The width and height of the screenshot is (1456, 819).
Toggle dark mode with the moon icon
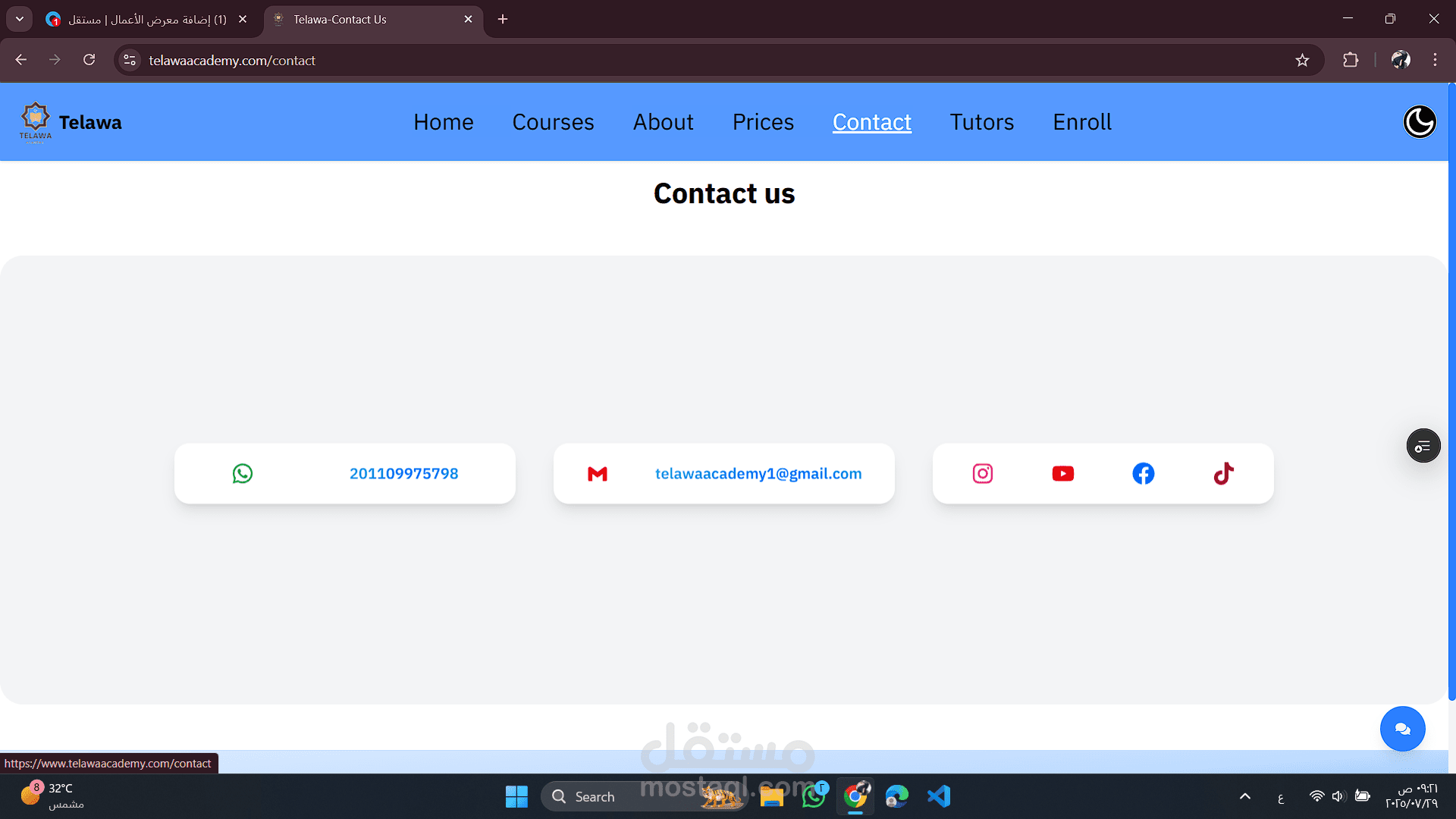1419,122
